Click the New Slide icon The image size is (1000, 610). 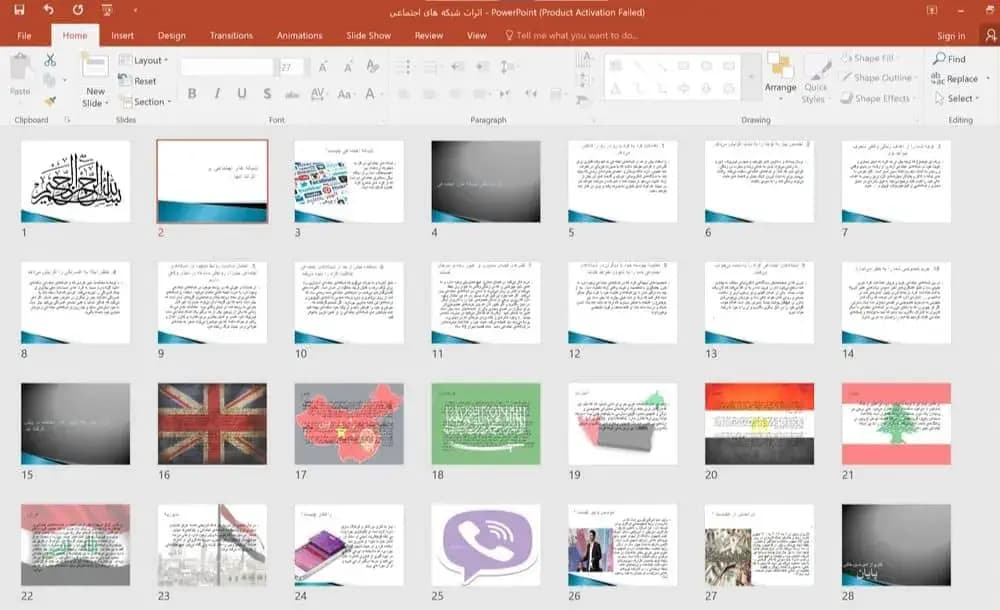click(95, 66)
